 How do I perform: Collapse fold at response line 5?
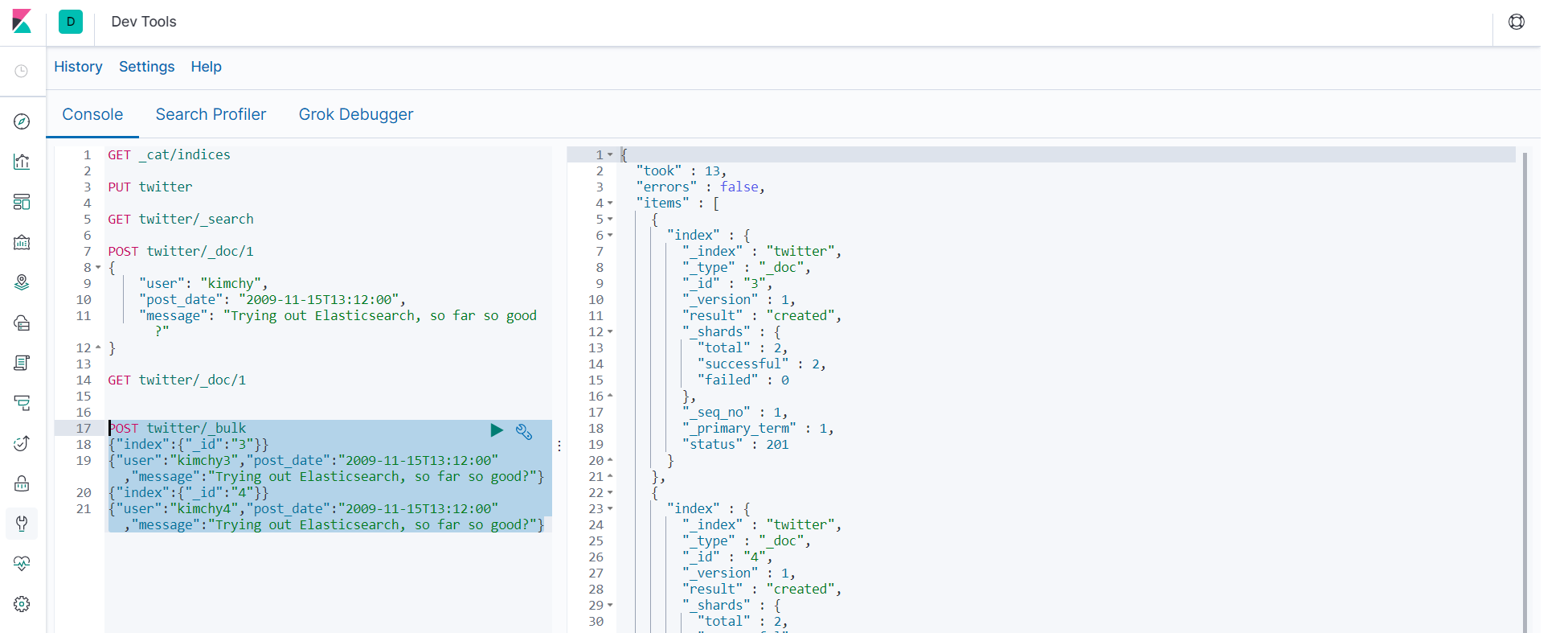click(x=610, y=219)
